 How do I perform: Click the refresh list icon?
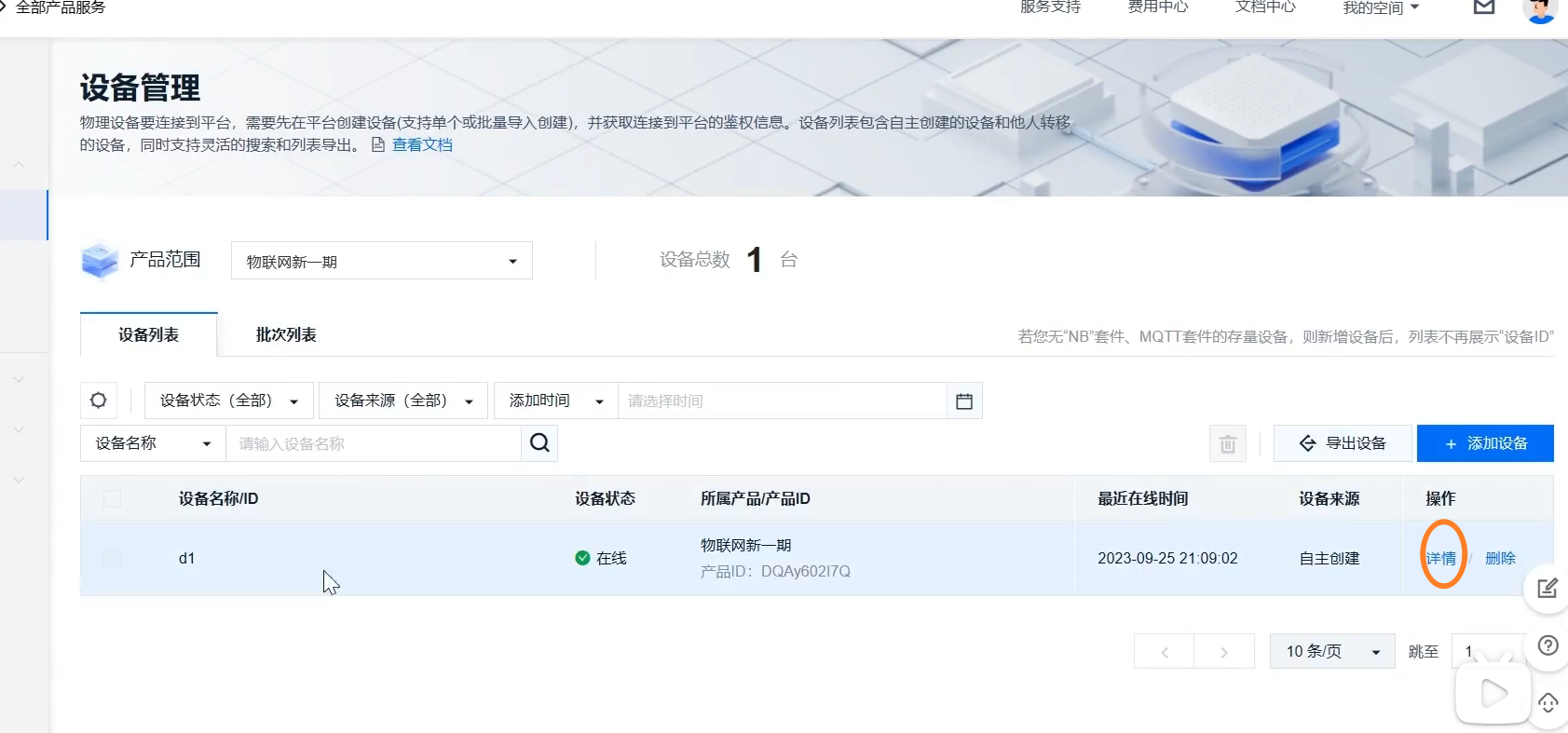click(99, 400)
